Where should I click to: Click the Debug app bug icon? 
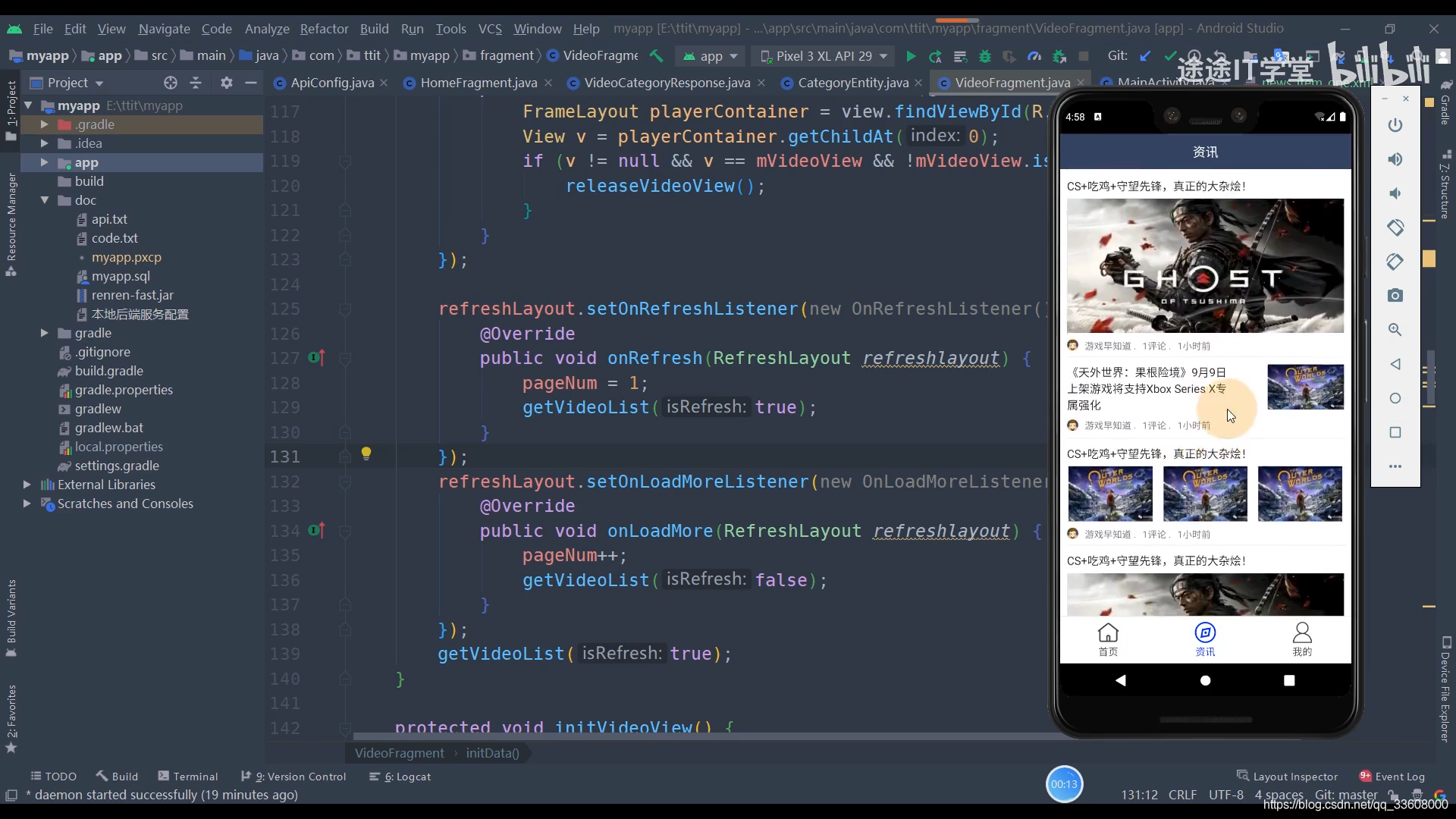985,56
